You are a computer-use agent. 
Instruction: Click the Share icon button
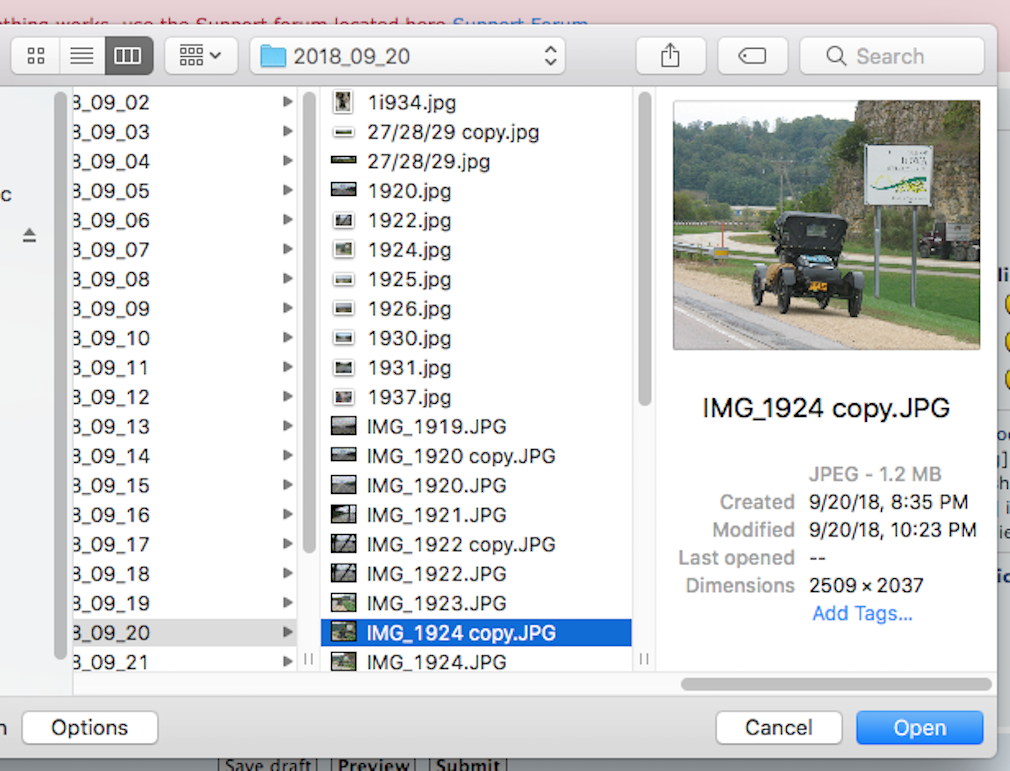(x=670, y=56)
